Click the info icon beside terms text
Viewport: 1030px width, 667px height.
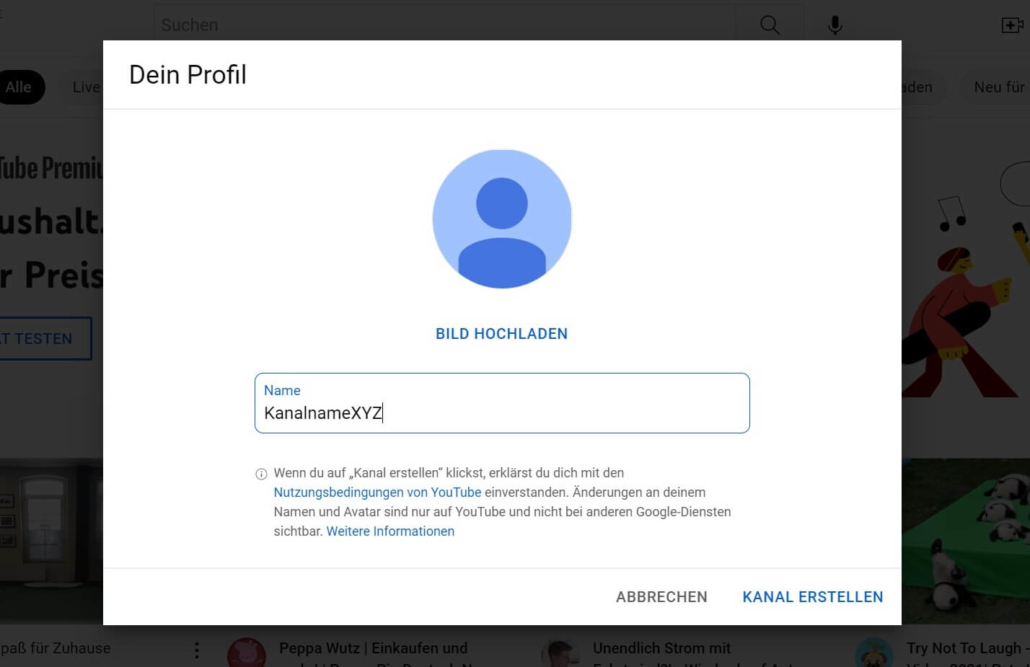[x=261, y=474]
